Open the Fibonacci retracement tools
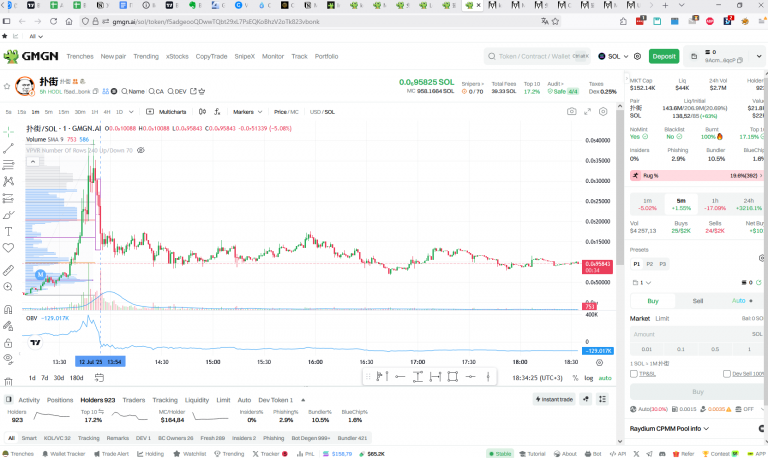The height and width of the screenshot is (458, 768). pos(8,165)
